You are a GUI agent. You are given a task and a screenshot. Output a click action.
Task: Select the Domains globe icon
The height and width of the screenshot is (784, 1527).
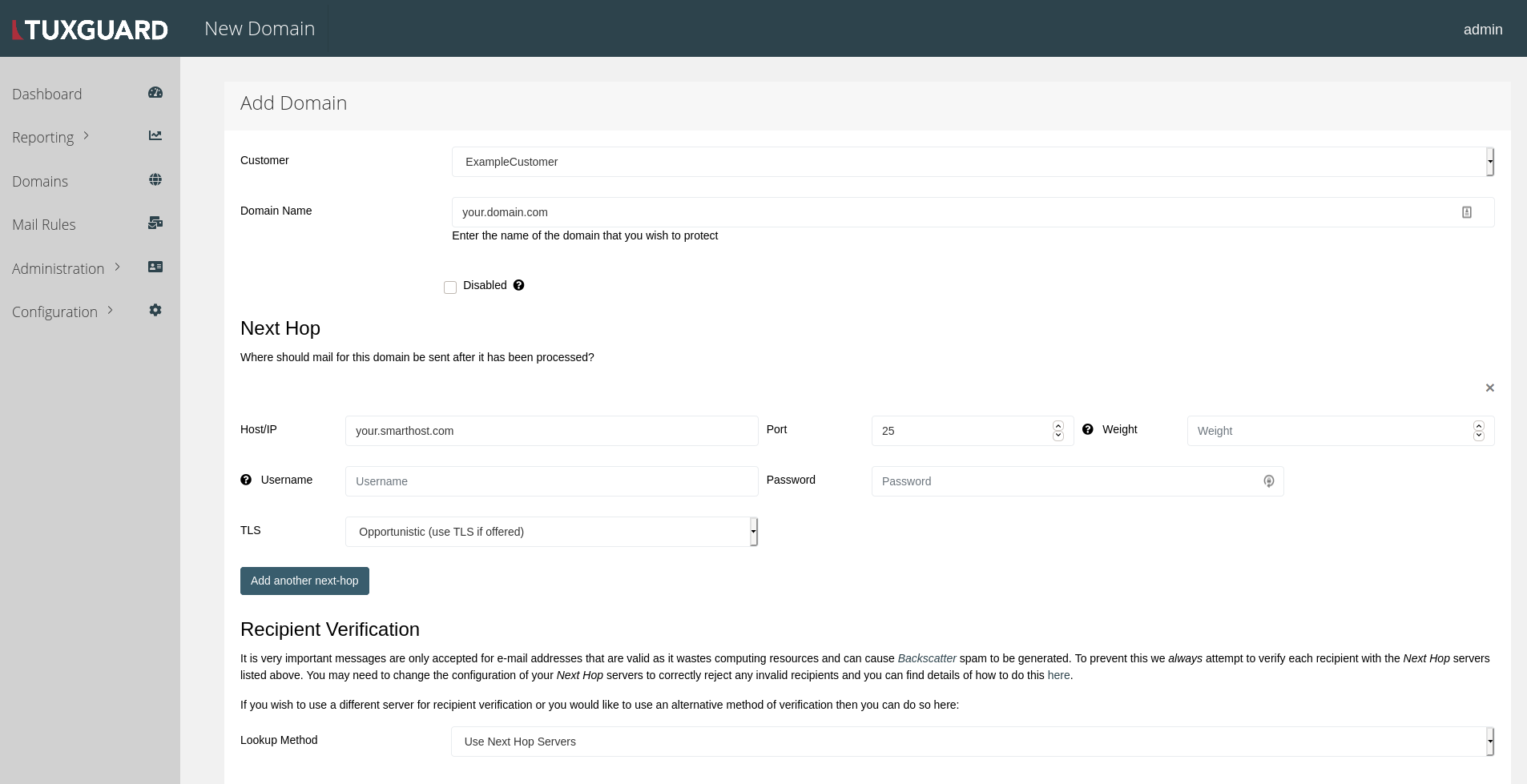[155, 179]
